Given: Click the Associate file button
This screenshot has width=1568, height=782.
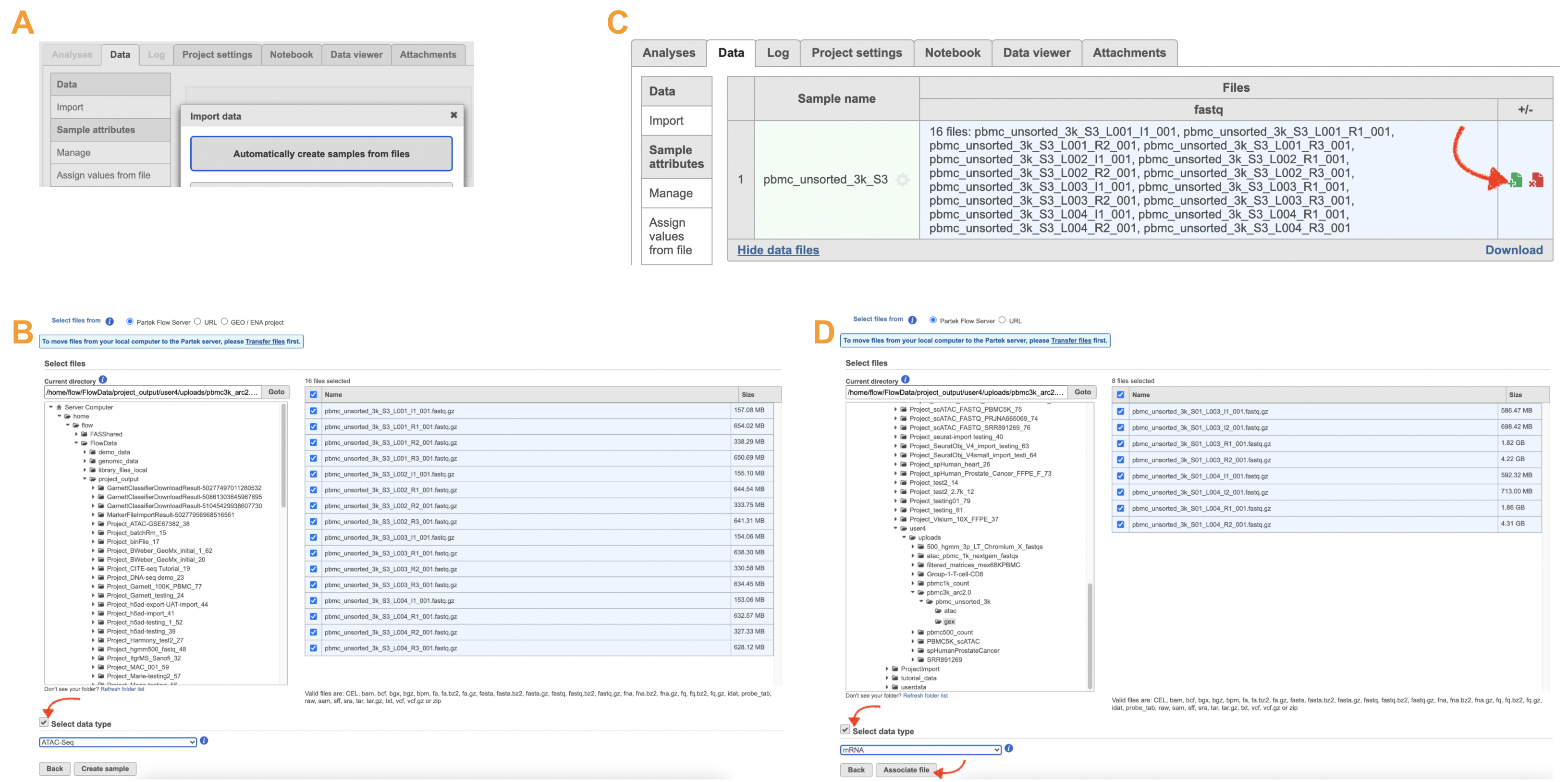Looking at the screenshot, I should coord(906,770).
